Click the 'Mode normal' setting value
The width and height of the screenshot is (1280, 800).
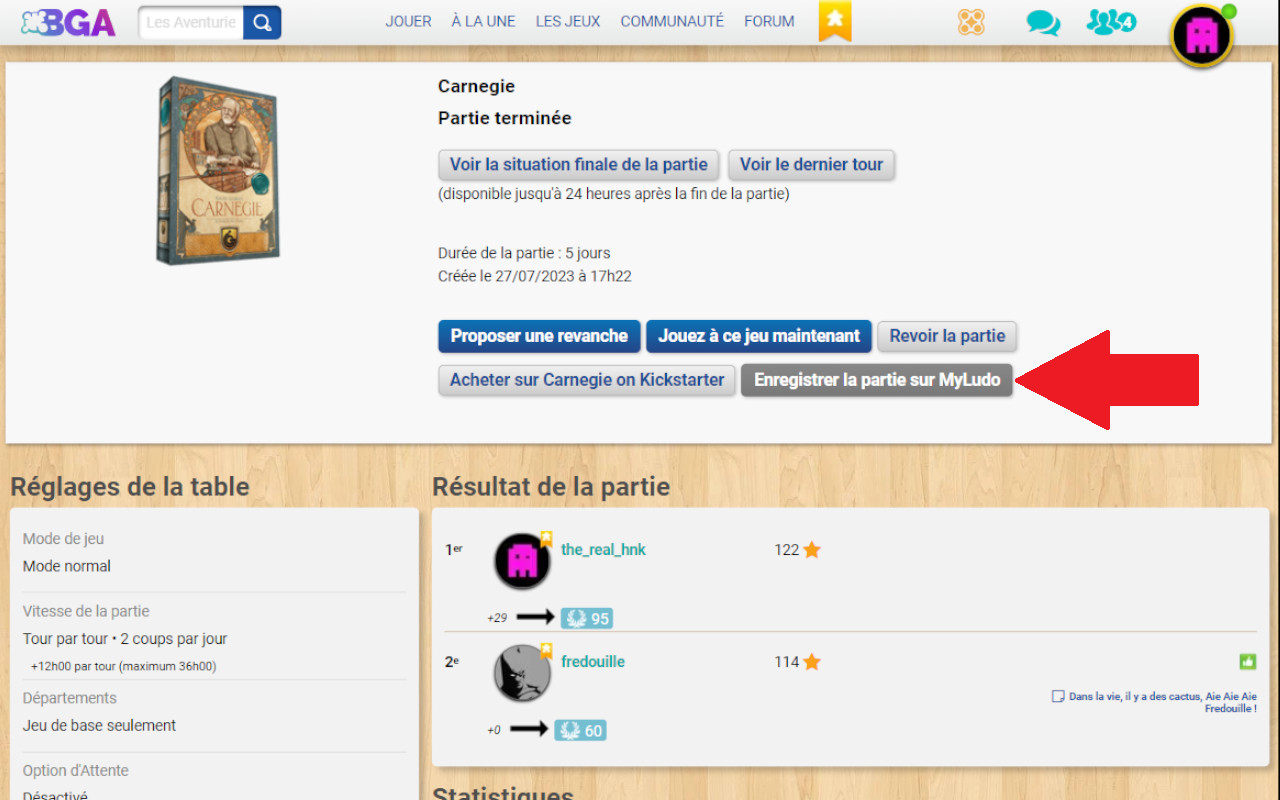(67, 567)
